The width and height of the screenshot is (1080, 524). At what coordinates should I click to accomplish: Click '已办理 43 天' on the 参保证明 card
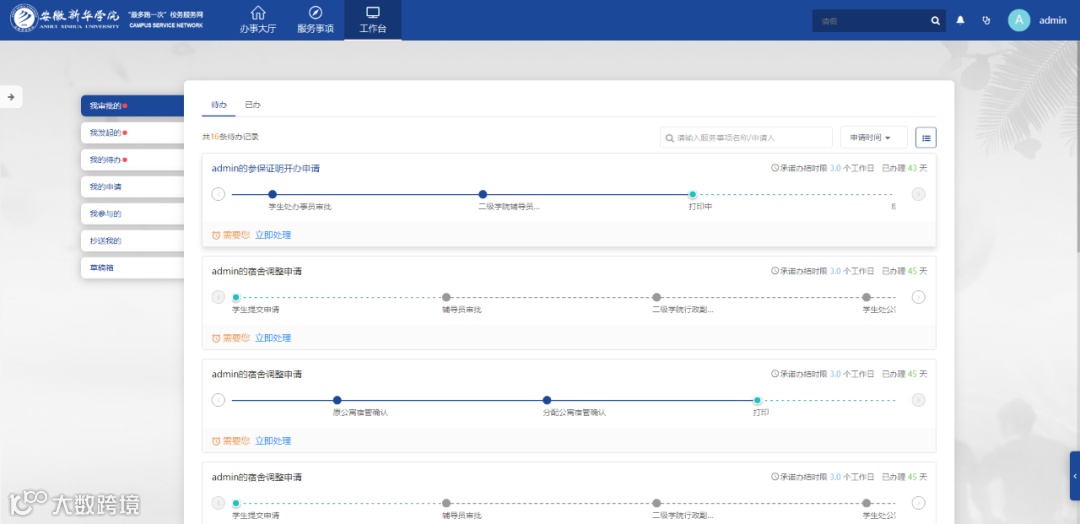coord(904,168)
